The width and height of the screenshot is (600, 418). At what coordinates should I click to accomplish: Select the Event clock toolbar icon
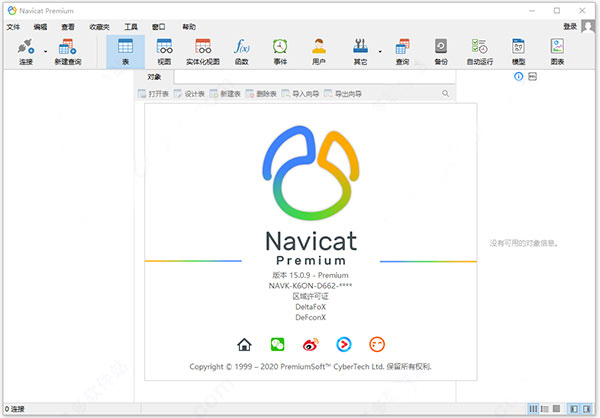click(280, 52)
